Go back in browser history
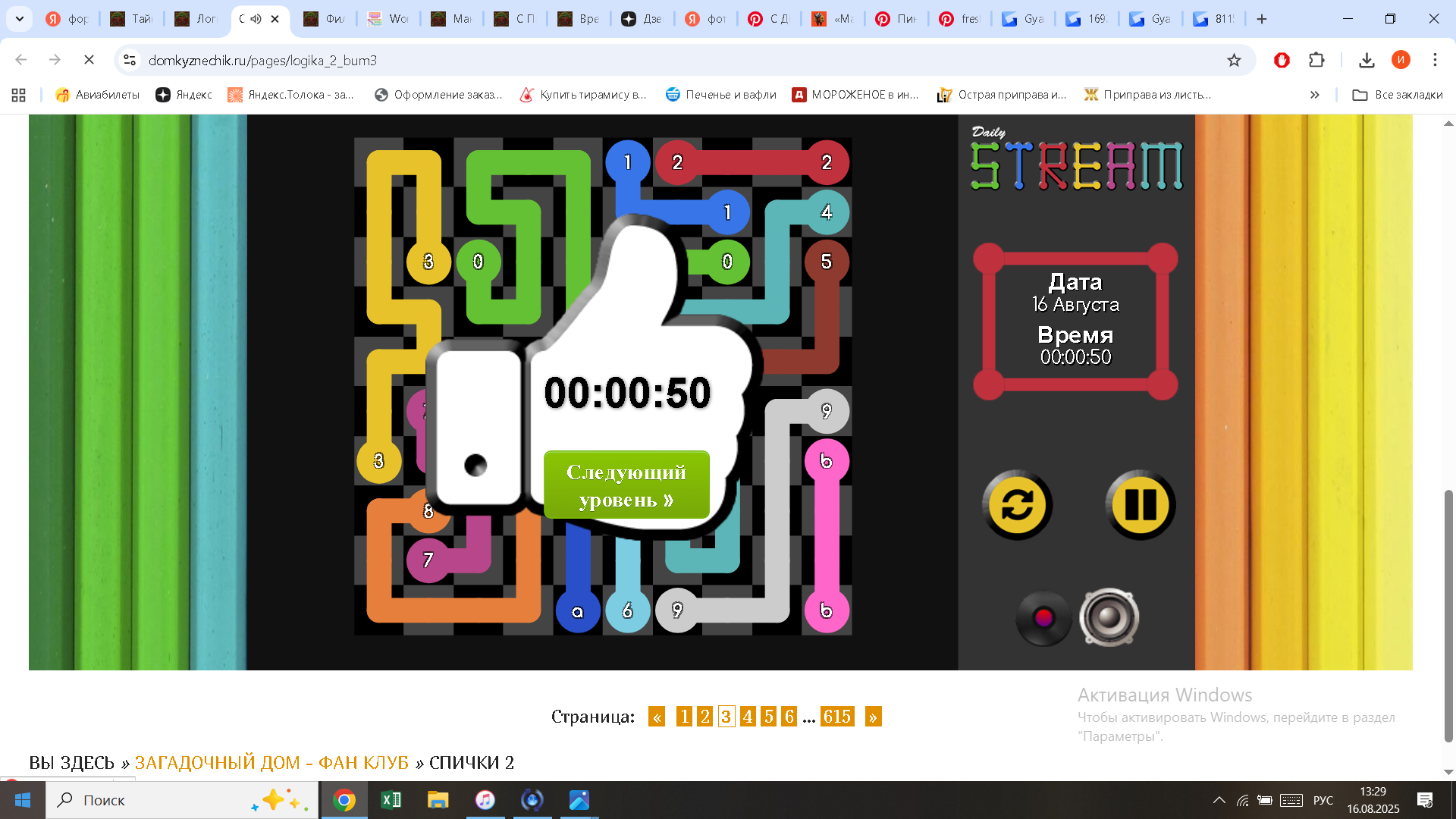This screenshot has width=1456, height=819. [21, 60]
